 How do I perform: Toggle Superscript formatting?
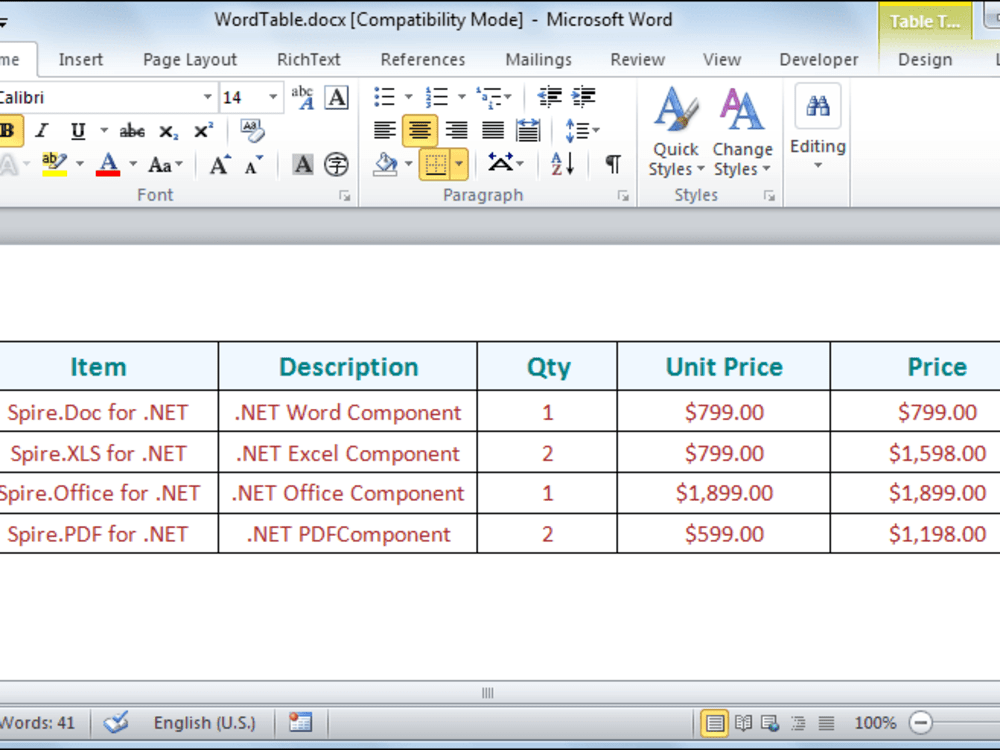(203, 131)
